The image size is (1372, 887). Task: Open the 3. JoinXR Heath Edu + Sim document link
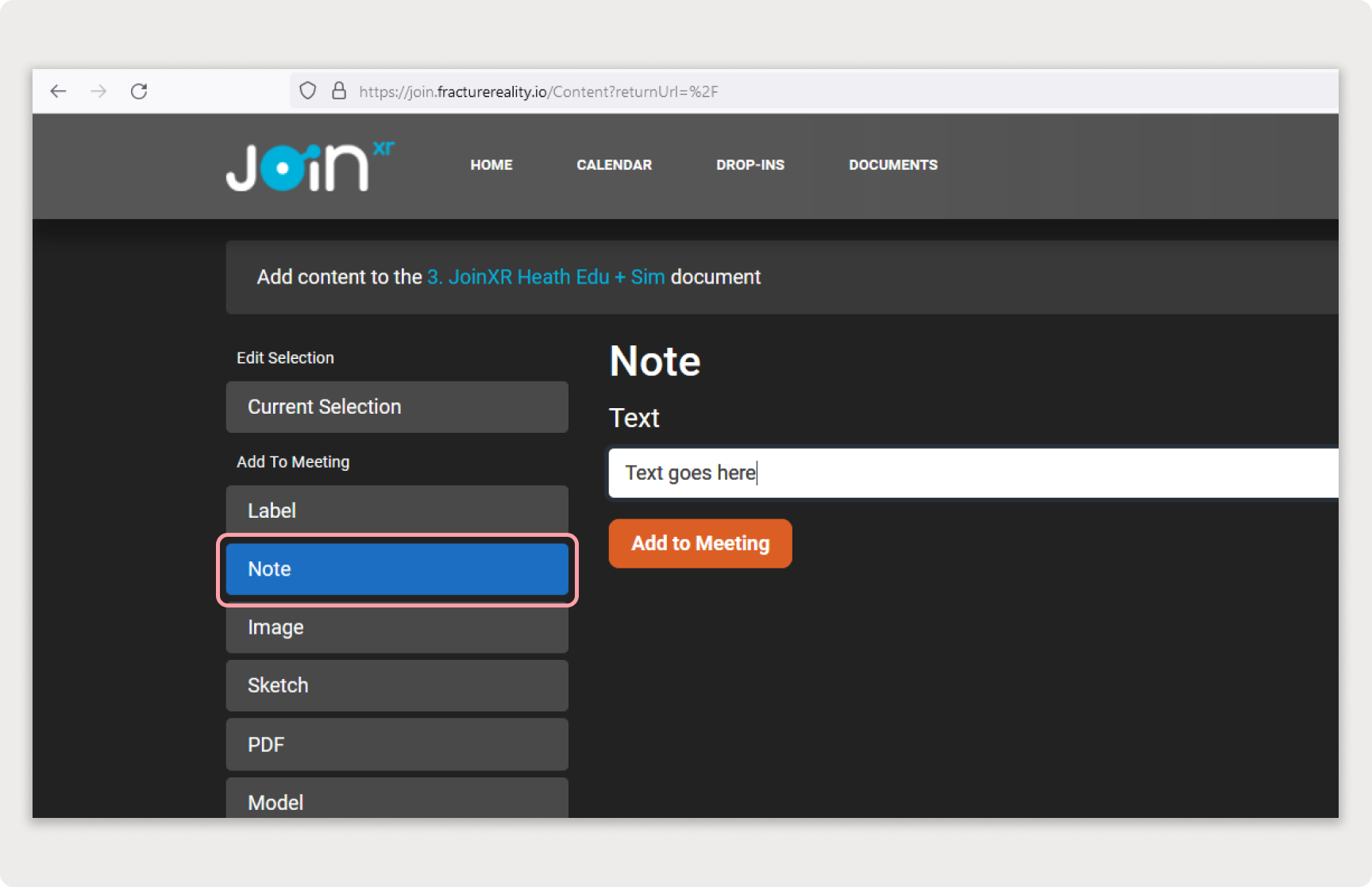click(545, 276)
